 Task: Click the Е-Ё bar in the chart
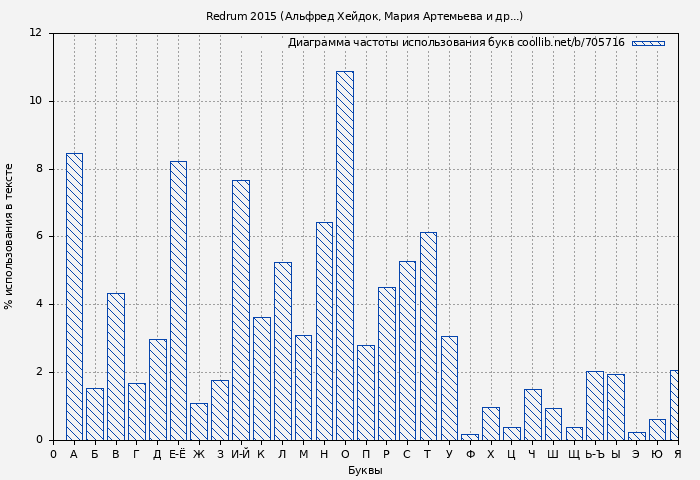(x=178, y=300)
